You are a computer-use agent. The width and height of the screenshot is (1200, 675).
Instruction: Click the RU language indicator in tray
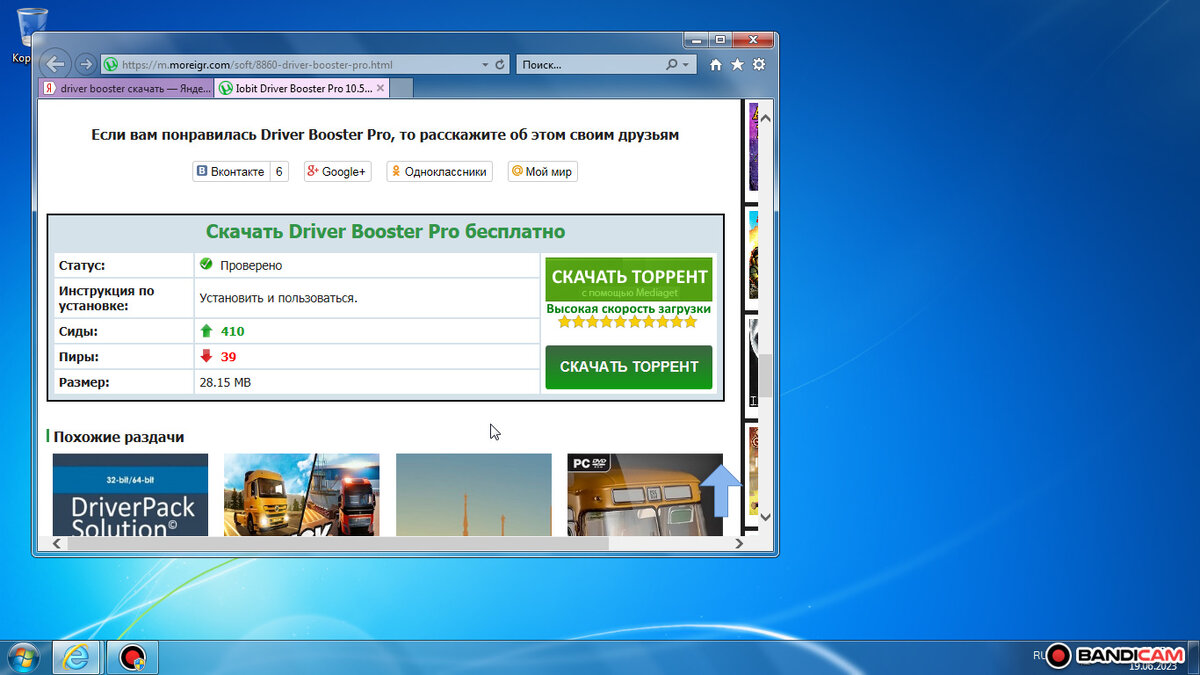pos(1040,655)
